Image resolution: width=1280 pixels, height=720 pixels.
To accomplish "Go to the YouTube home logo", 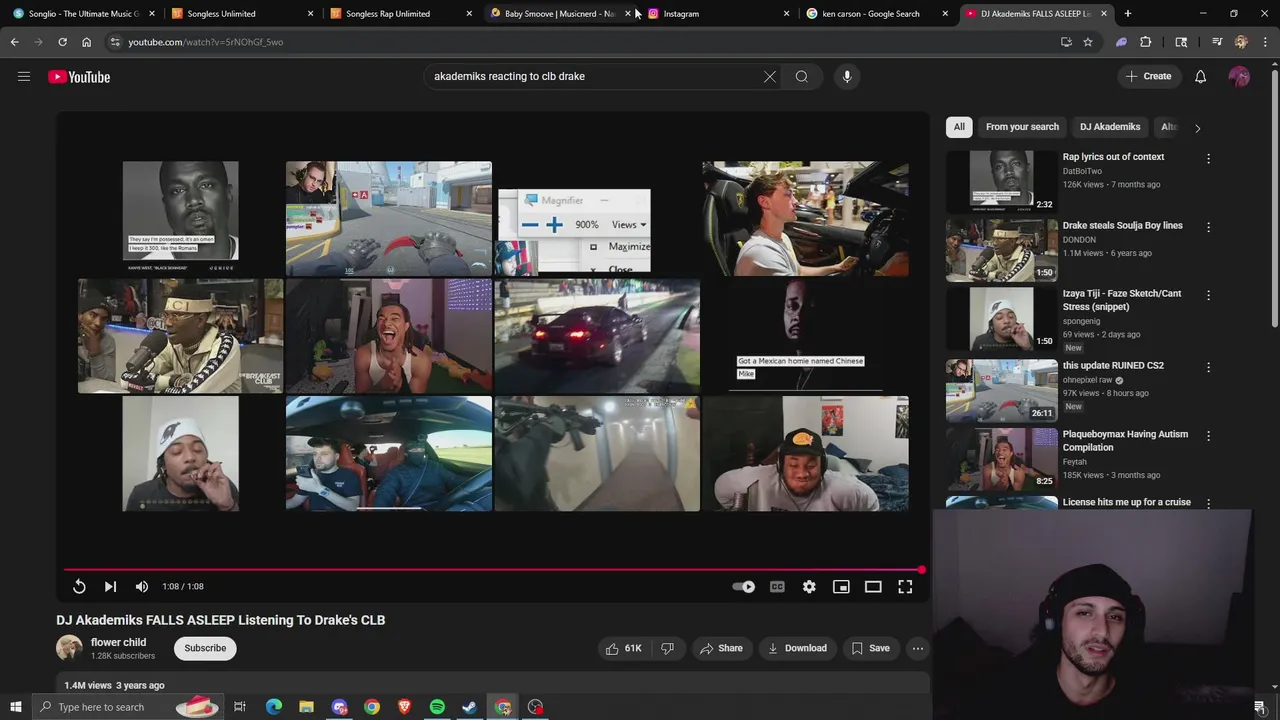I will click(x=79, y=77).
